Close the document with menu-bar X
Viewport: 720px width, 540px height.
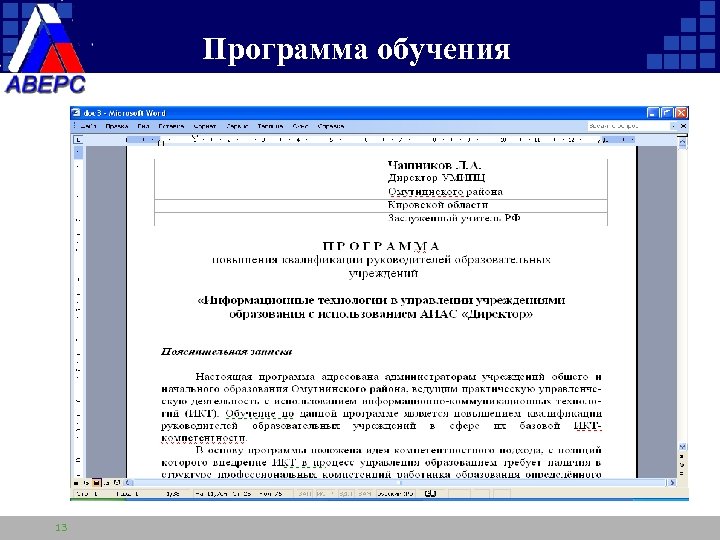[x=683, y=126]
